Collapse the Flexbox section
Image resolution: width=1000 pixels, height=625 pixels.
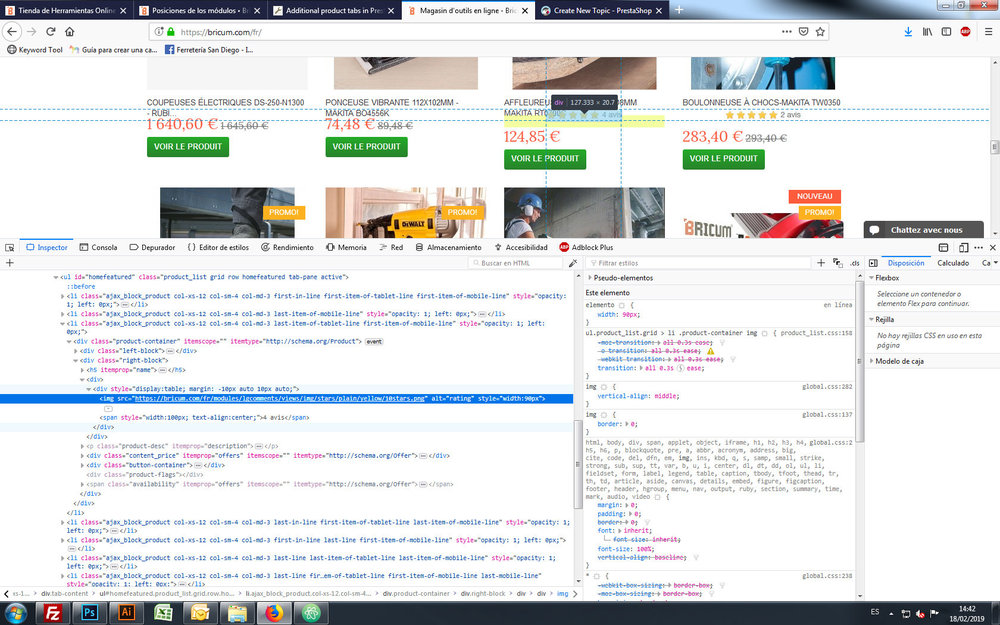871,278
